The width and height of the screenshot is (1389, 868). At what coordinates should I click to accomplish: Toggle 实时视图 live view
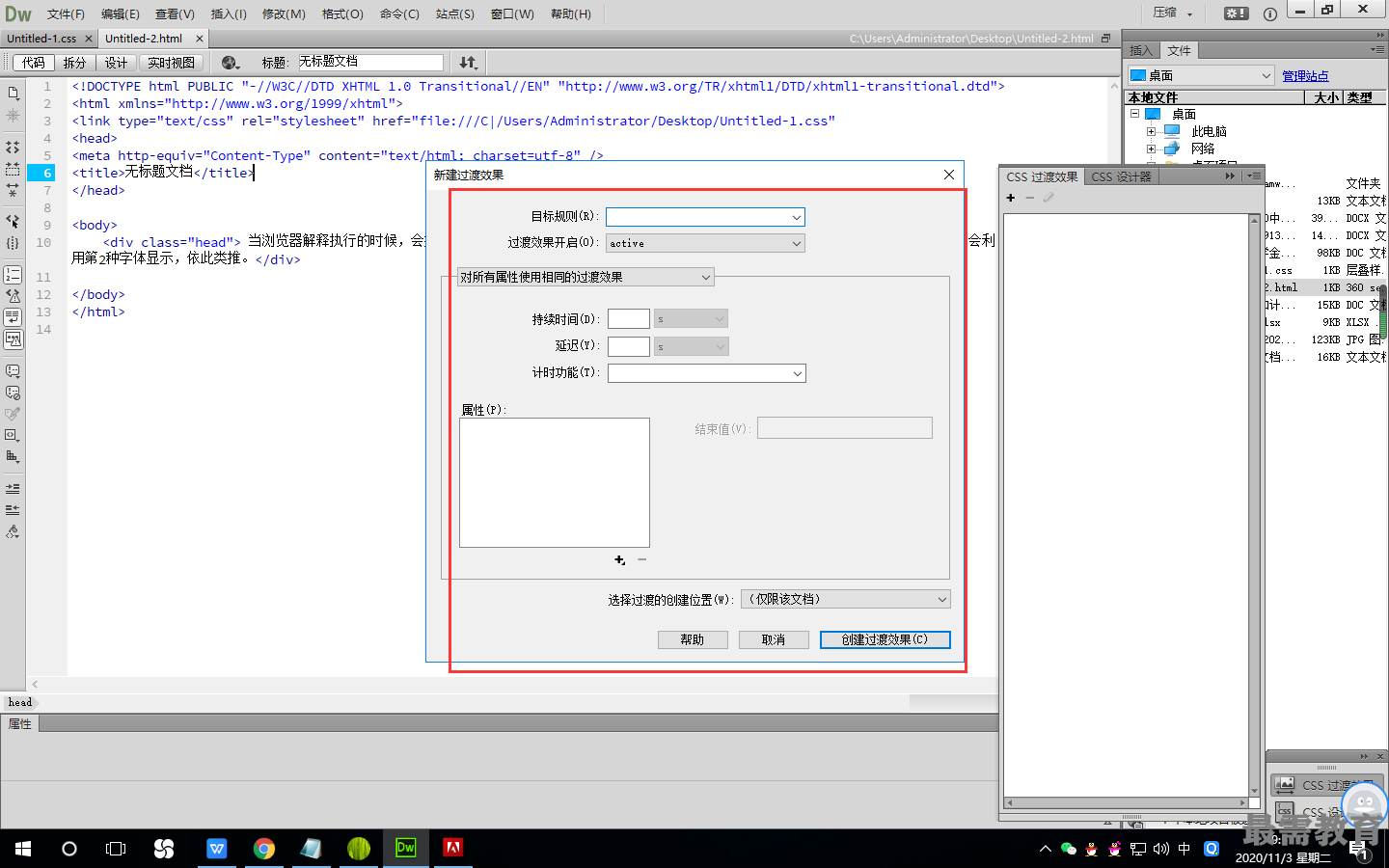171,63
